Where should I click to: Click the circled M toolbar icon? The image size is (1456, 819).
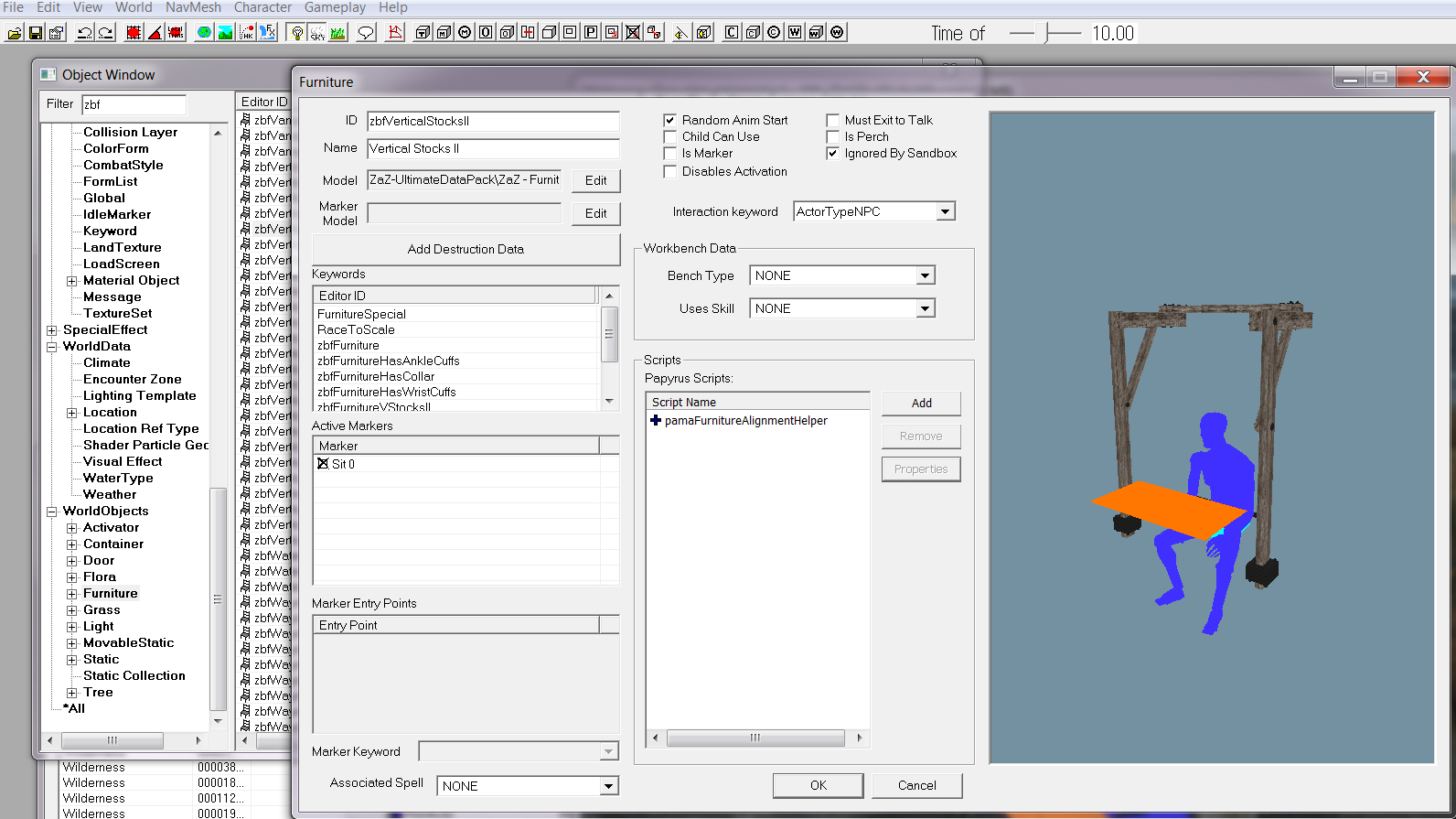click(x=465, y=33)
